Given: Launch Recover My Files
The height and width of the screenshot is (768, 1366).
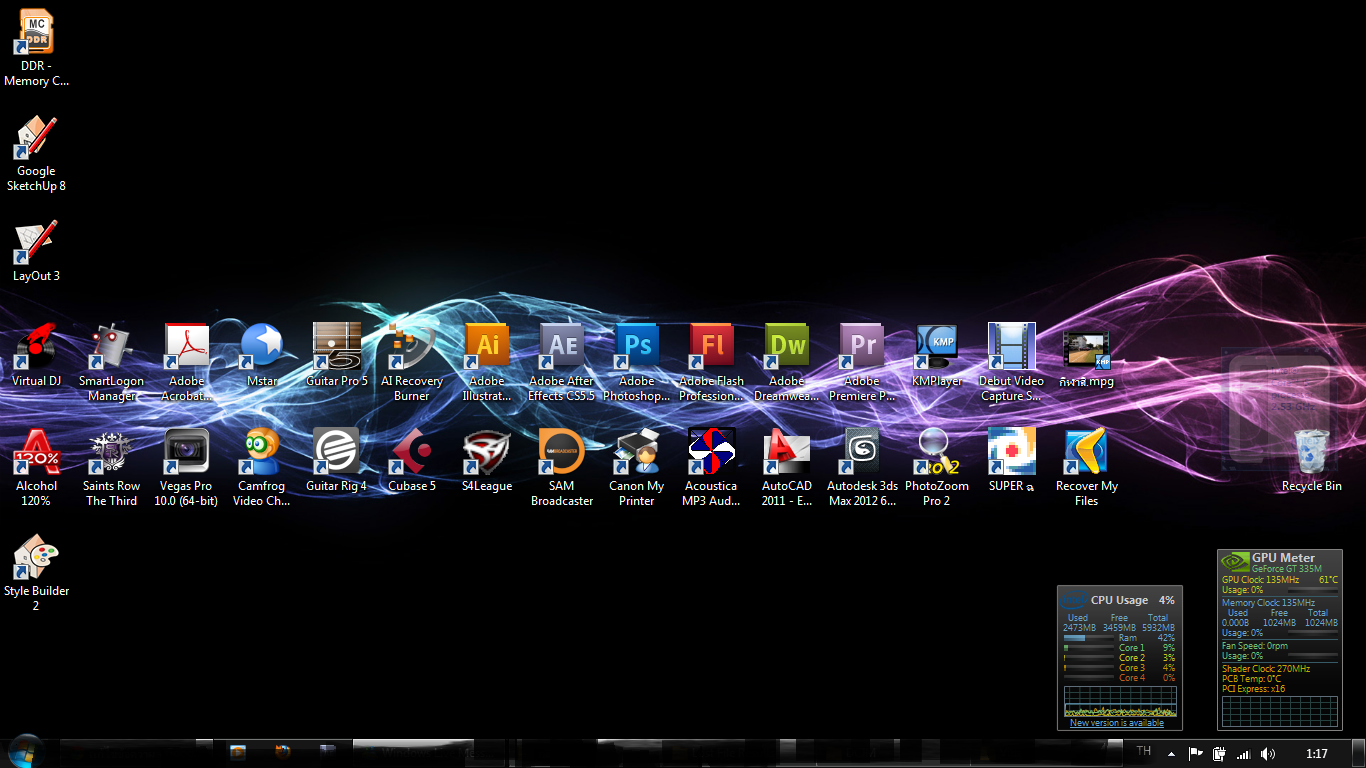Looking at the screenshot, I should [x=1087, y=467].
